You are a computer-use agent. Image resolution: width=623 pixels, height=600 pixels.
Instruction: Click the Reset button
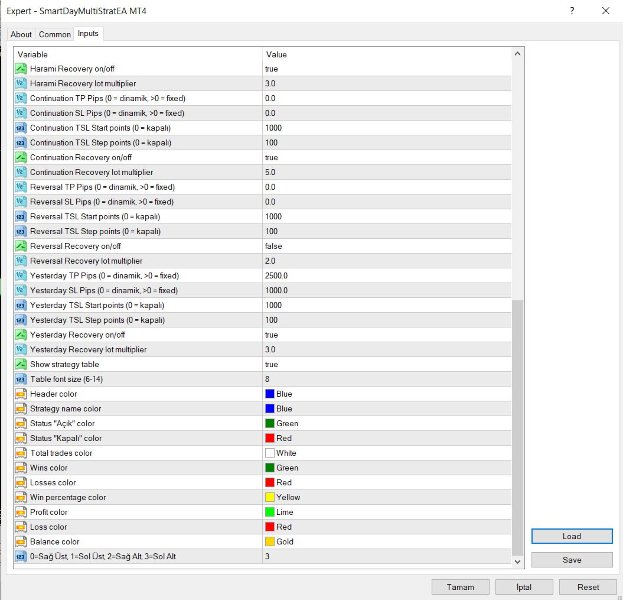[x=588, y=587]
